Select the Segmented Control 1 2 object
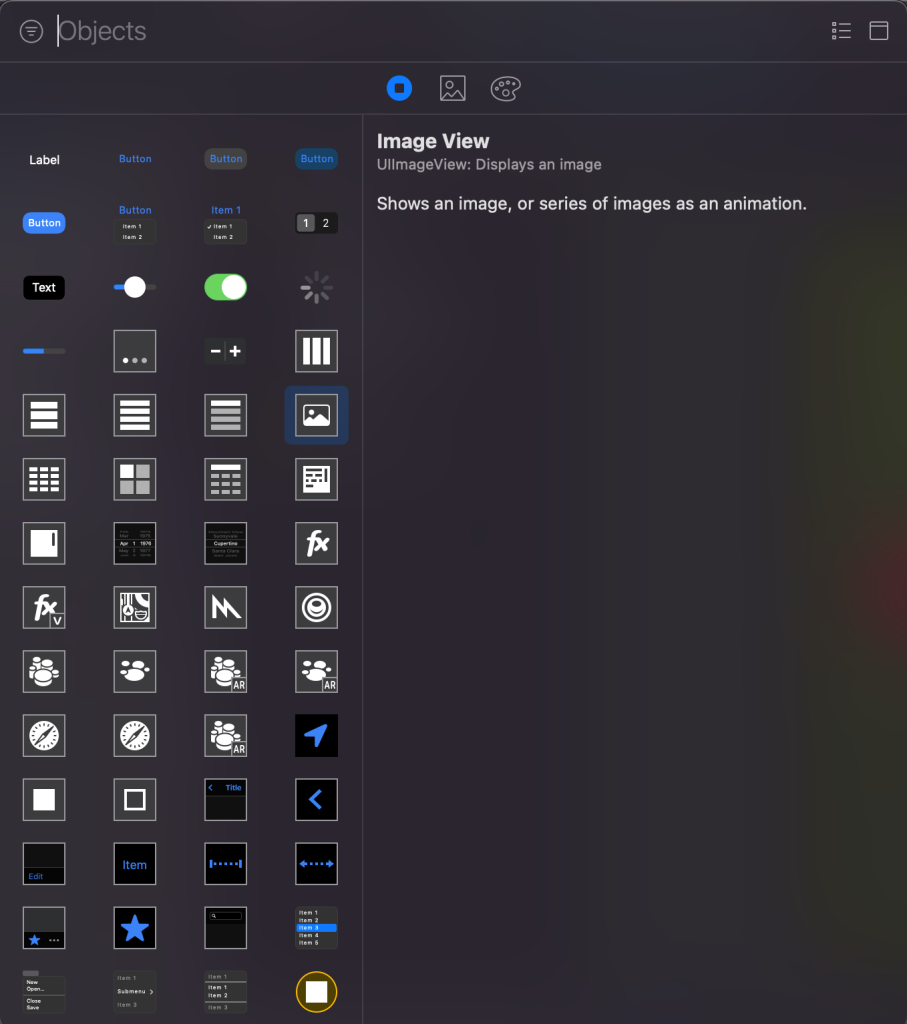The image size is (907, 1024). [316, 223]
